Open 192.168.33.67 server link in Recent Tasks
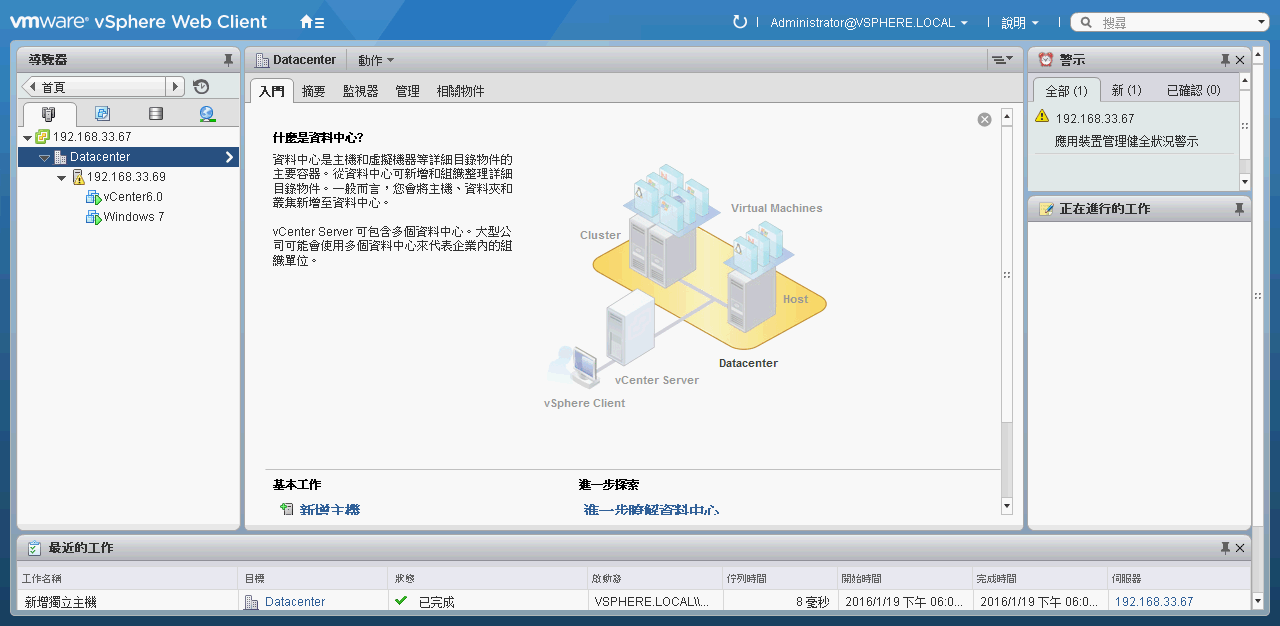The height and width of the screenshot is (626, 1280). pos(1154,601)
